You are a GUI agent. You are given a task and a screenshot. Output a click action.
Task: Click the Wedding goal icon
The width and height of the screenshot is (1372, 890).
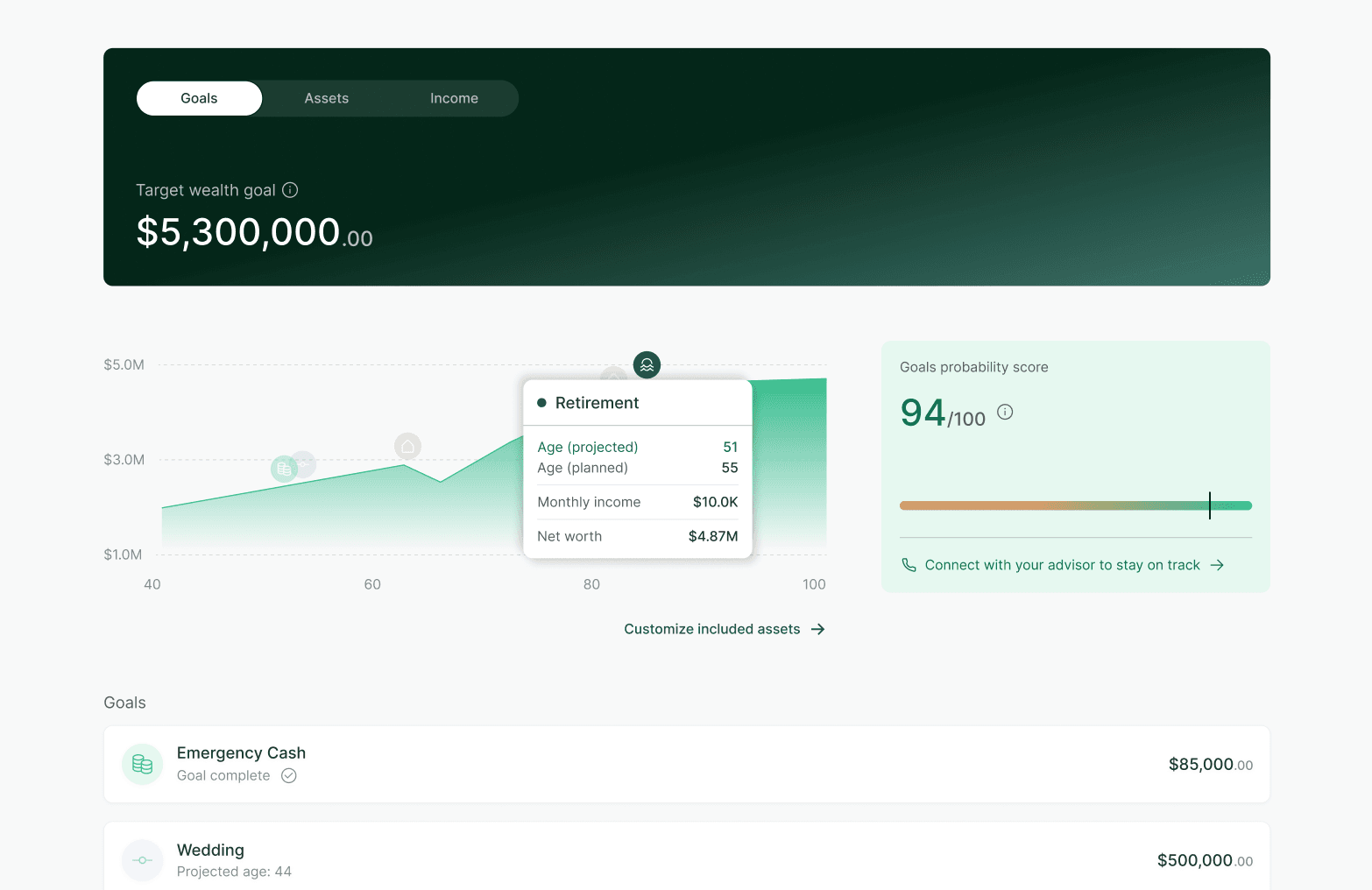click(142, 860)
